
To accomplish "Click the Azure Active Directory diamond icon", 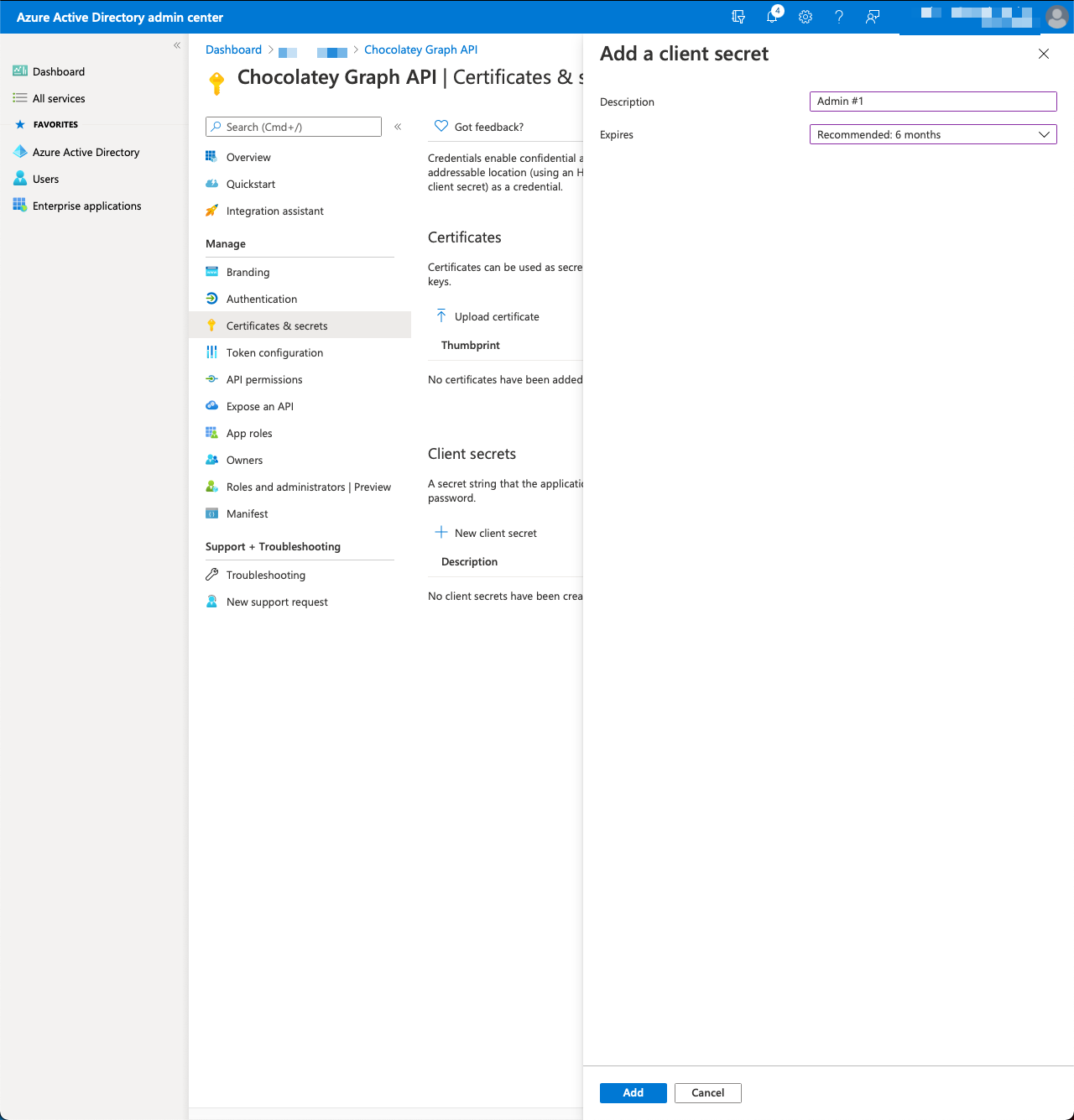I will pyautogui.click(x=20, y=152).
